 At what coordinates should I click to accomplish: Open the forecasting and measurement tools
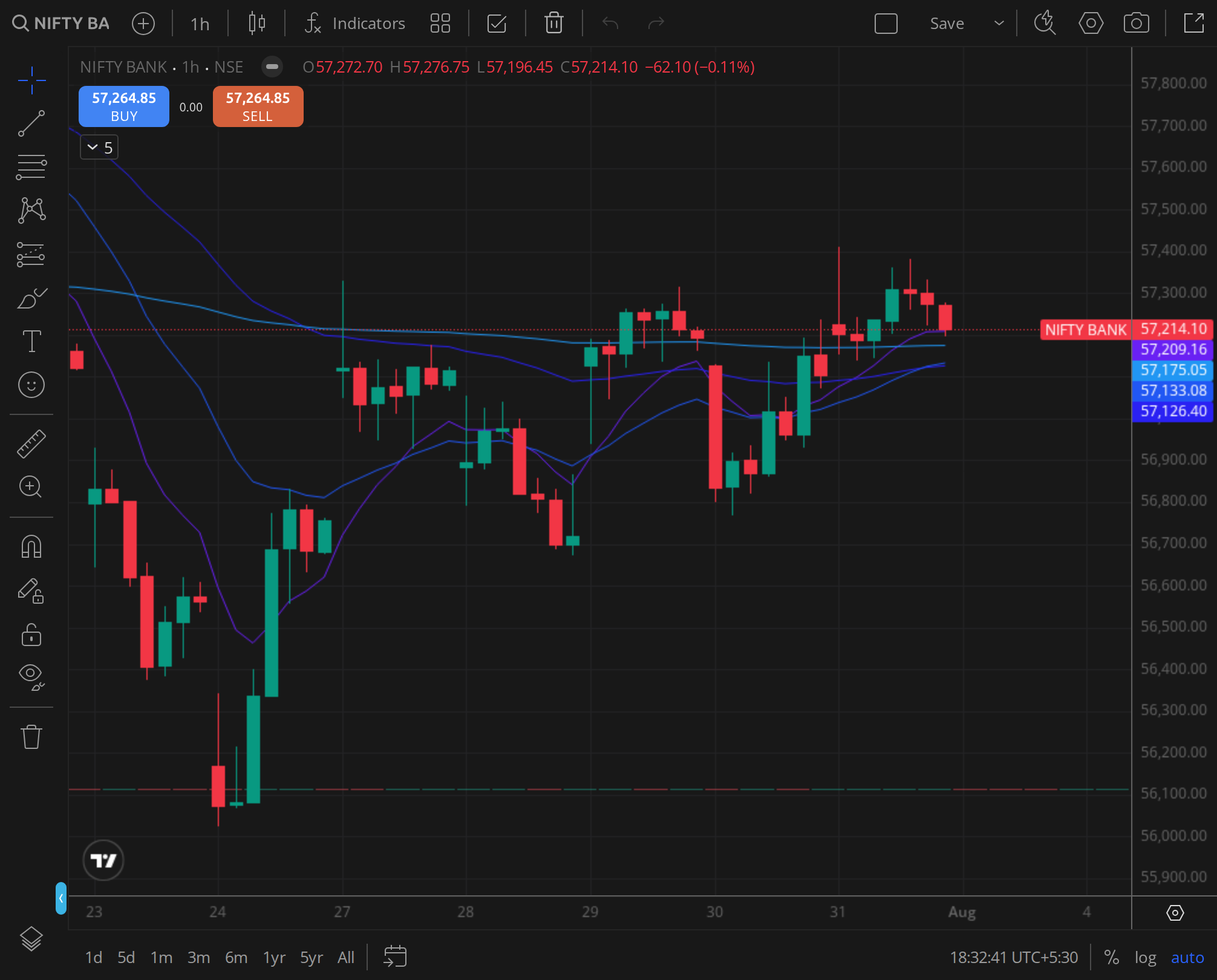point(31,254)
